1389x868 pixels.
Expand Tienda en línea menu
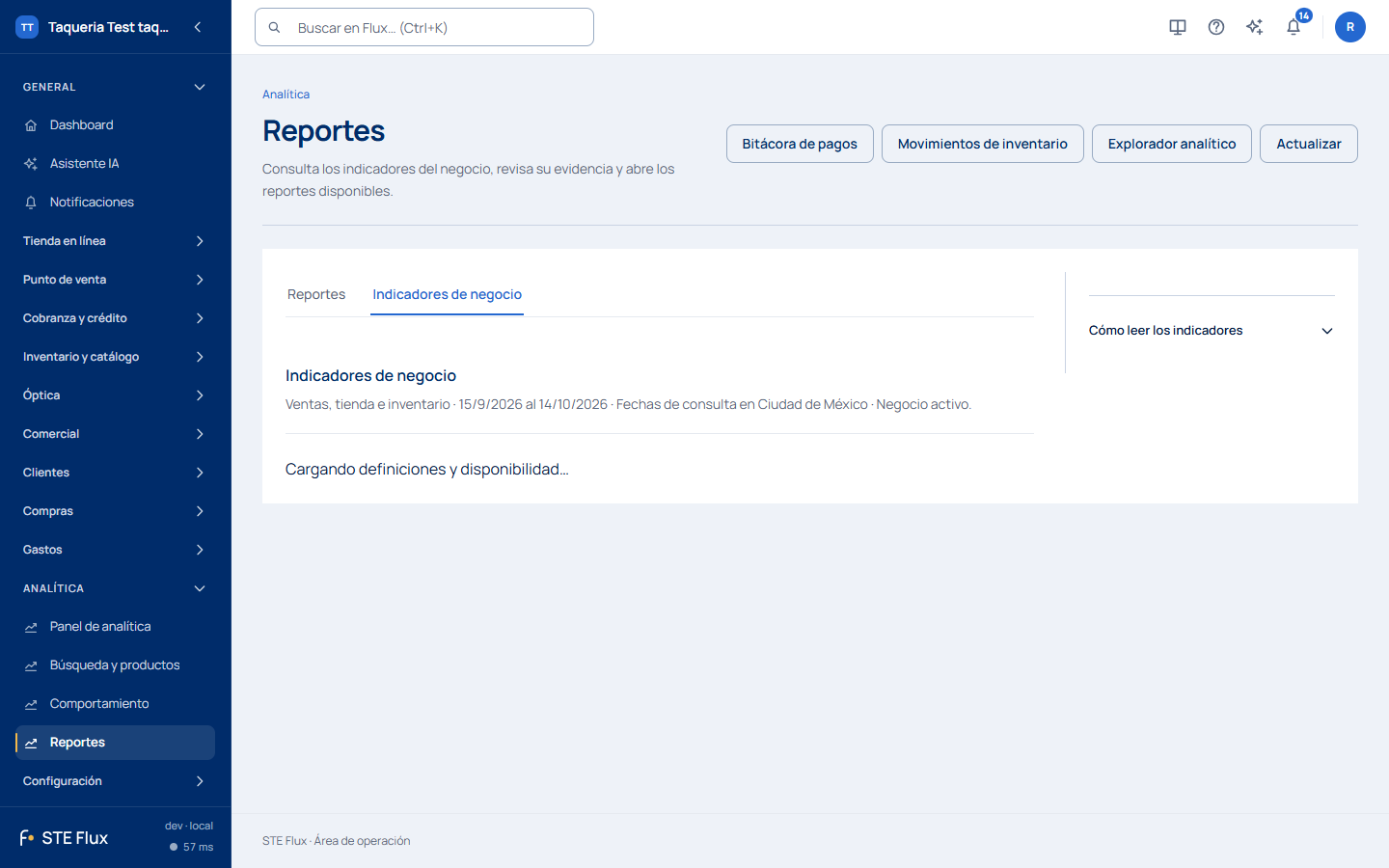[x=116, y=241]
